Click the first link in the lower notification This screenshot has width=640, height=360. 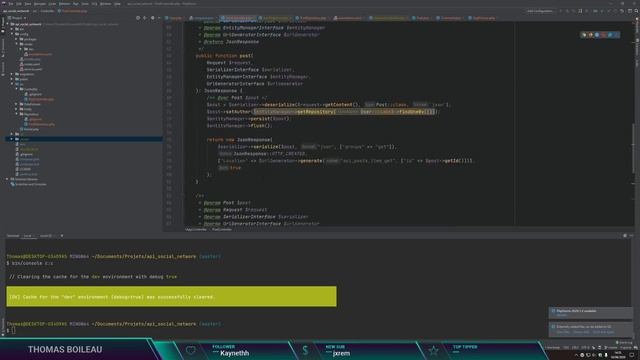pyautogui.click(x=563, y=332)
